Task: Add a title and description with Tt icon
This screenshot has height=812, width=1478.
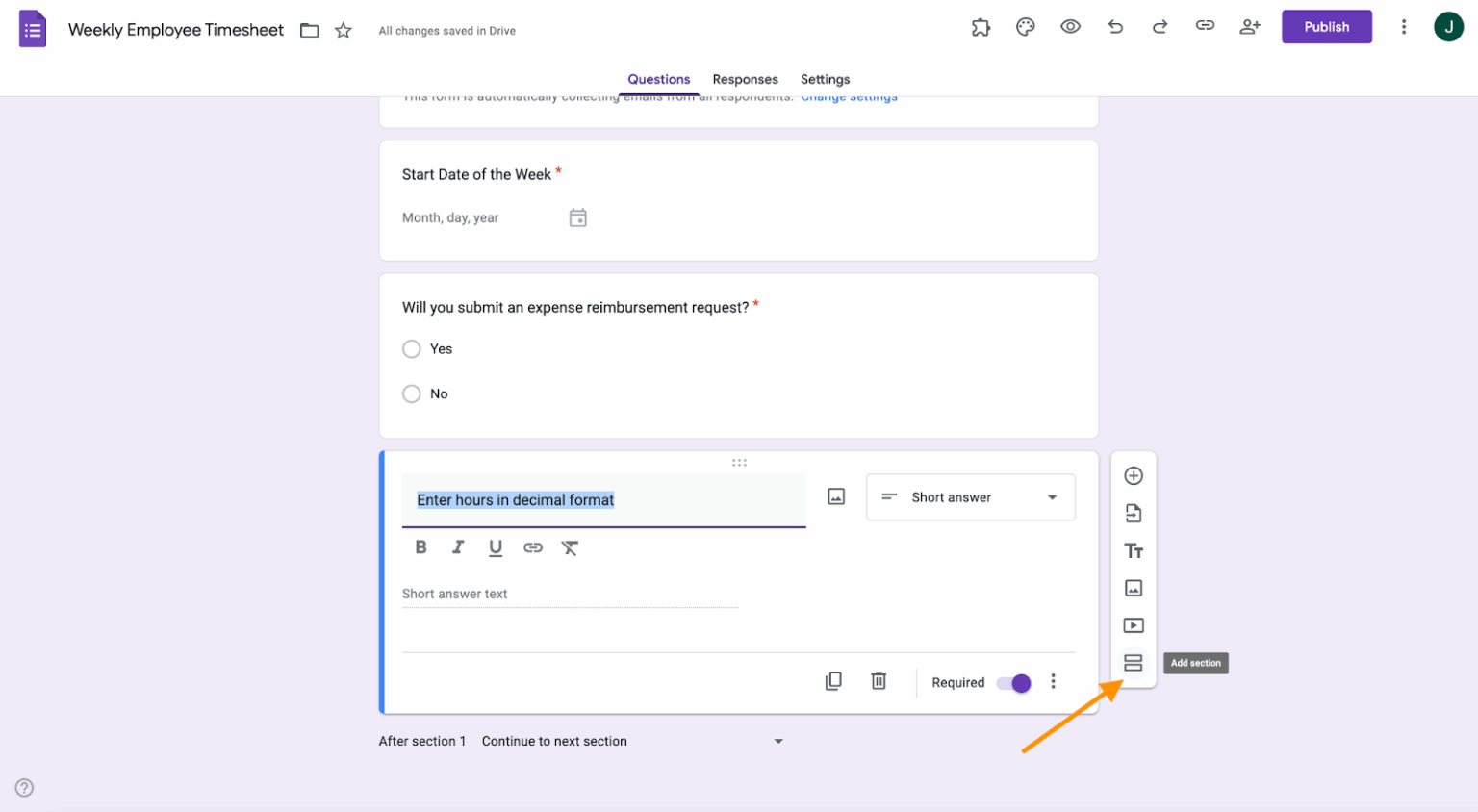Action: click(x=1134, y=550)
